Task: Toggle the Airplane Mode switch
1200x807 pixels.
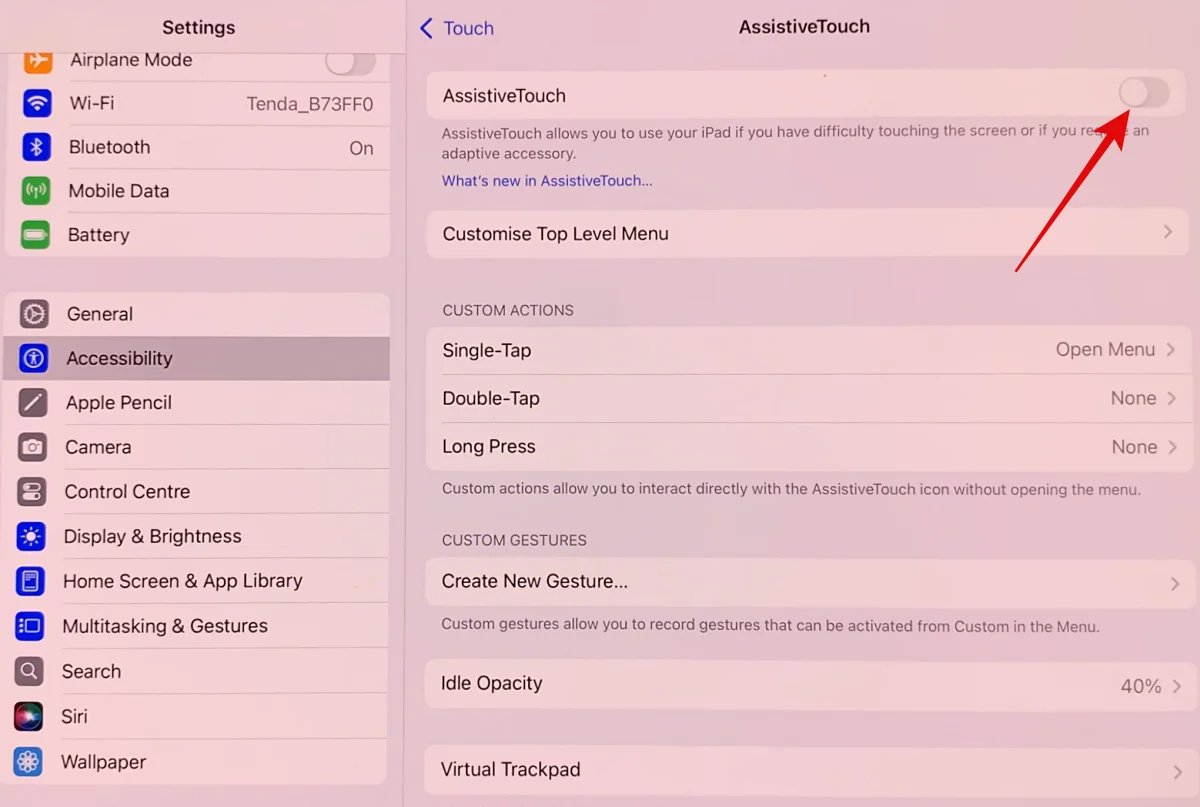Action: point(350,62)
